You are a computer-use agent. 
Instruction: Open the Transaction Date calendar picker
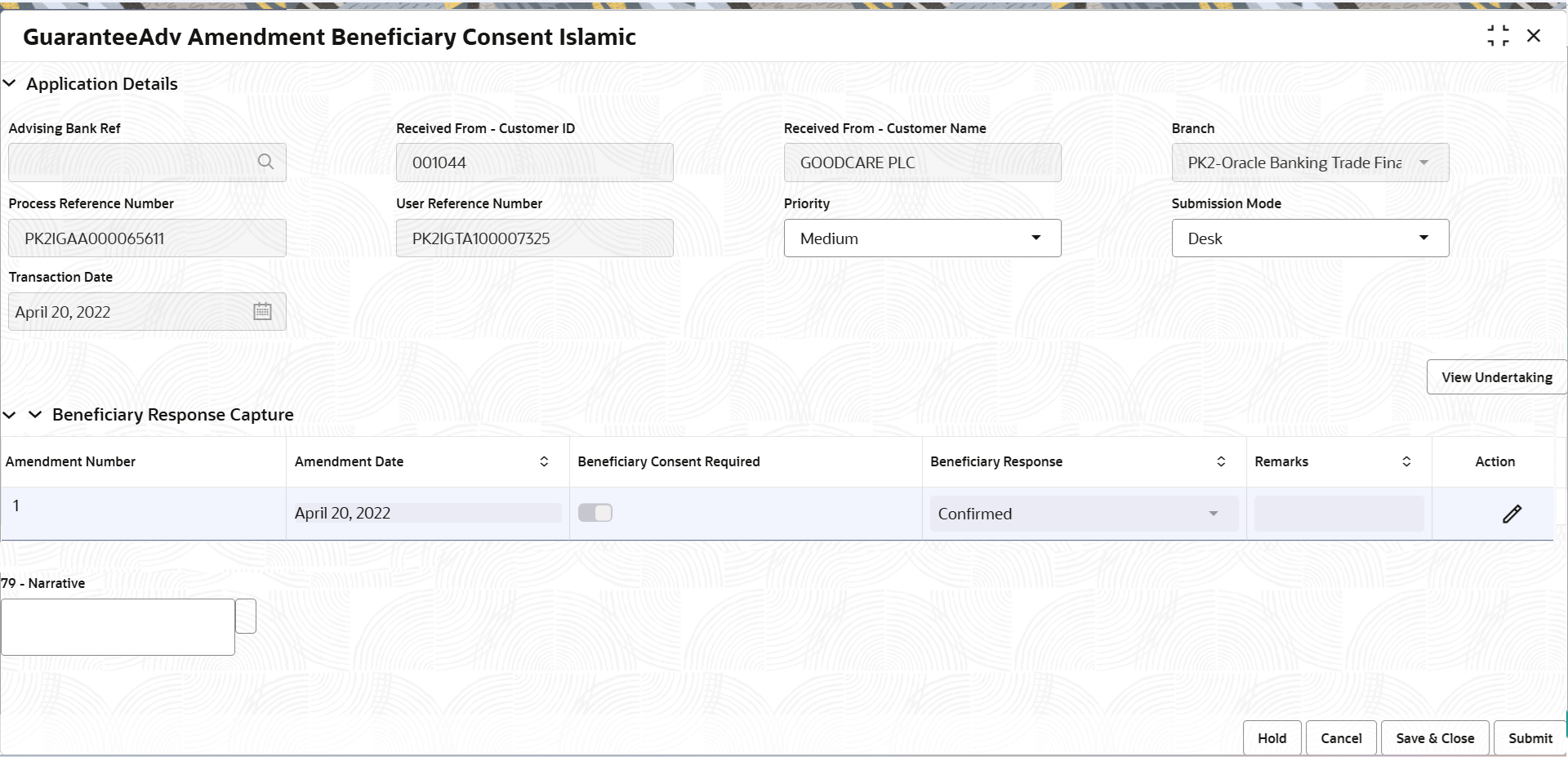(x=262, y=311)
